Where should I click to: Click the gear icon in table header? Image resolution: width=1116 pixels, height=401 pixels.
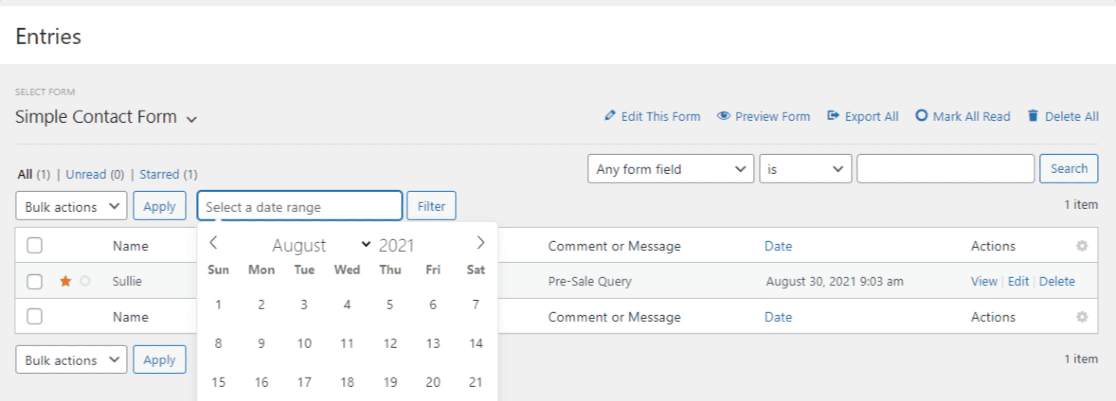[1081, 246]
